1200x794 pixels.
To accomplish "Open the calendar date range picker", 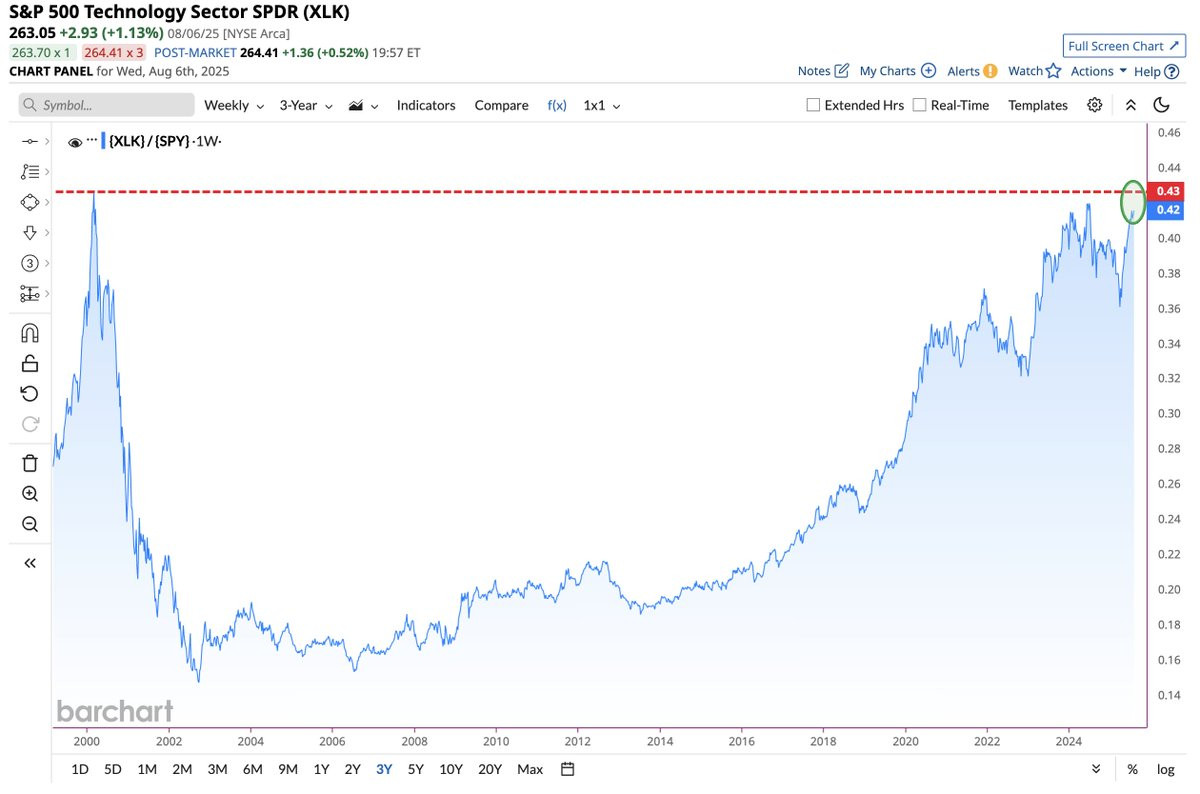I will click(568, 769).
